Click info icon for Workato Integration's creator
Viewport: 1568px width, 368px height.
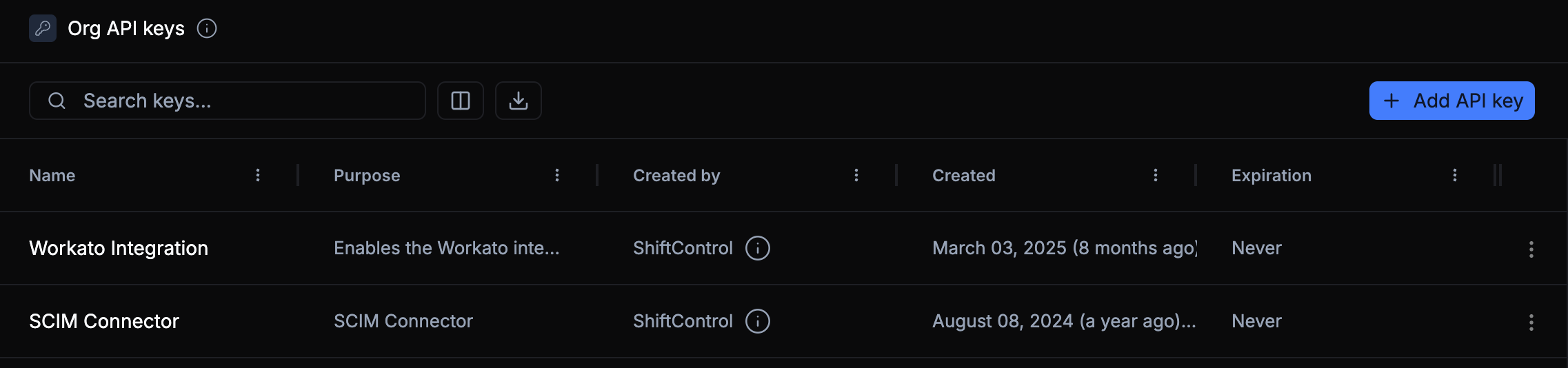point(758,248)
